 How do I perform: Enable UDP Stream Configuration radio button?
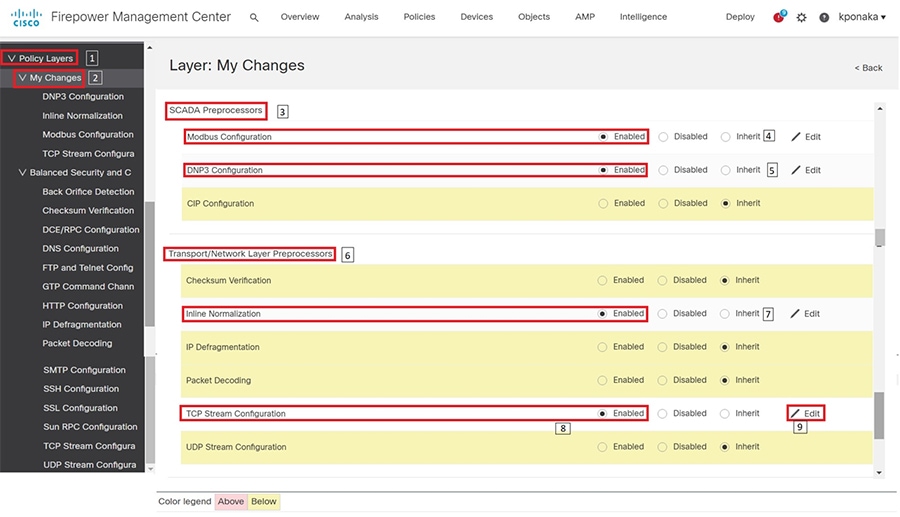[602, 446]
